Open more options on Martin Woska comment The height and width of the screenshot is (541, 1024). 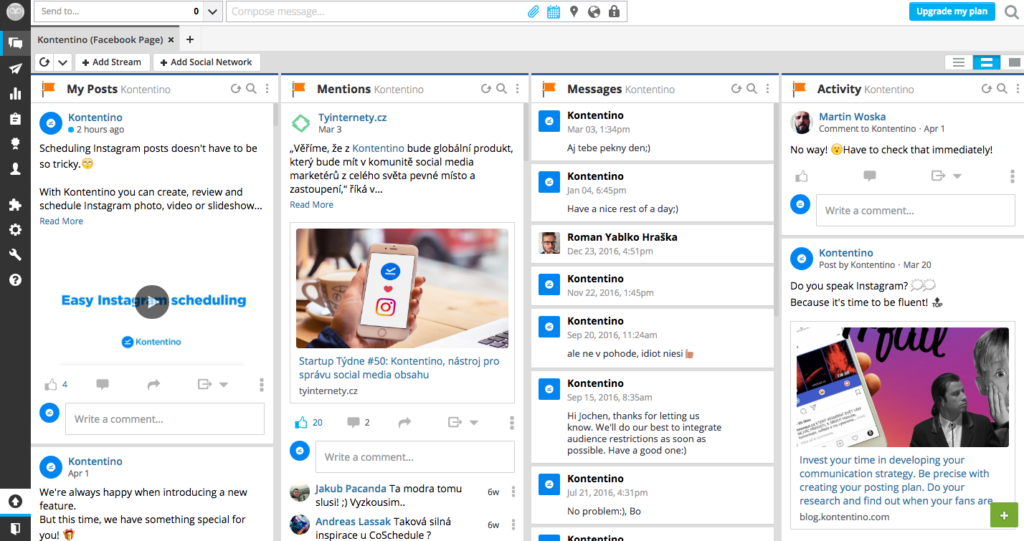coord(1012,176)
